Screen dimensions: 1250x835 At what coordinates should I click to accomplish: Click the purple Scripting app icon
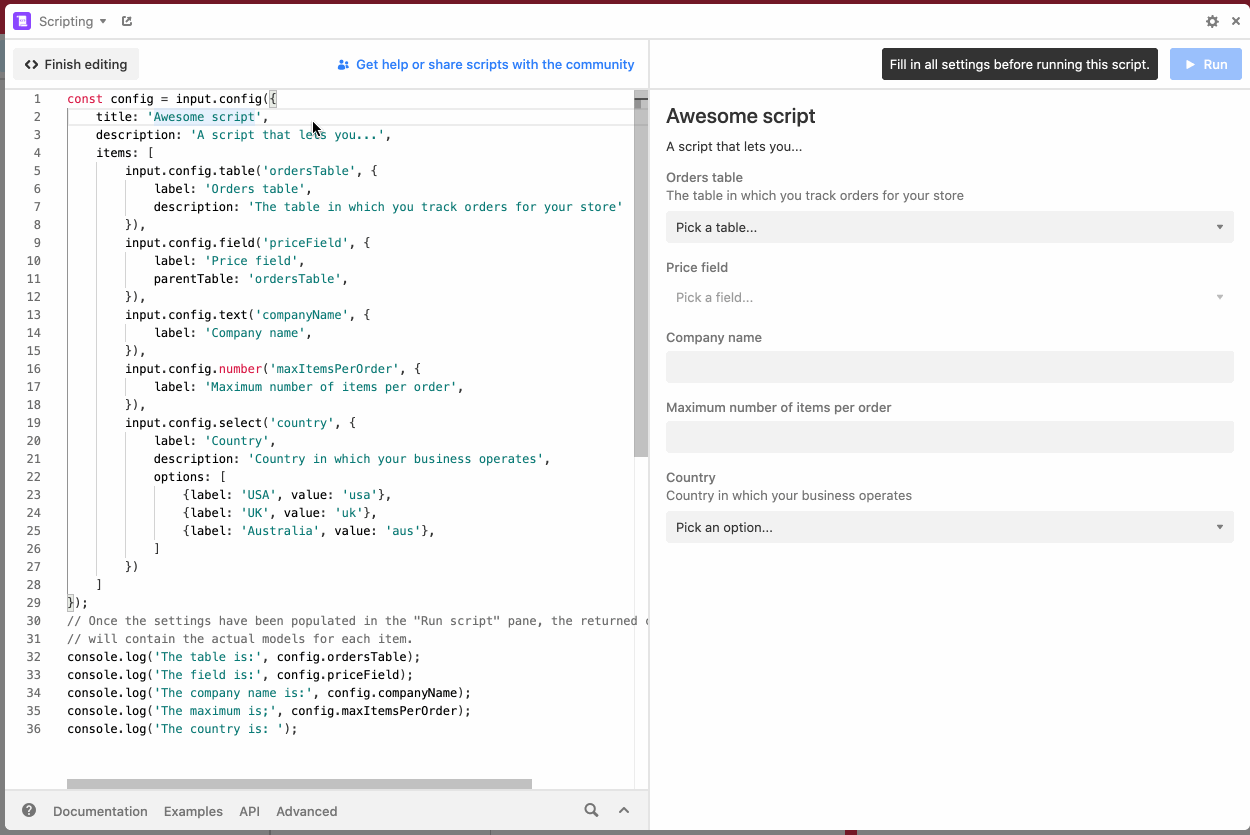coord(22,21)
